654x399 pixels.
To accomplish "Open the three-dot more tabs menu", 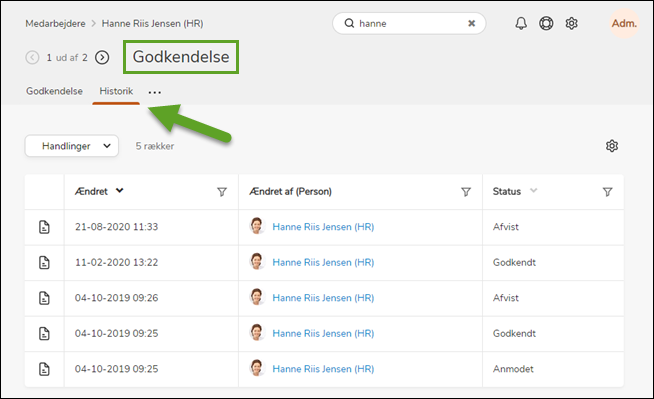I will point(155,92).
